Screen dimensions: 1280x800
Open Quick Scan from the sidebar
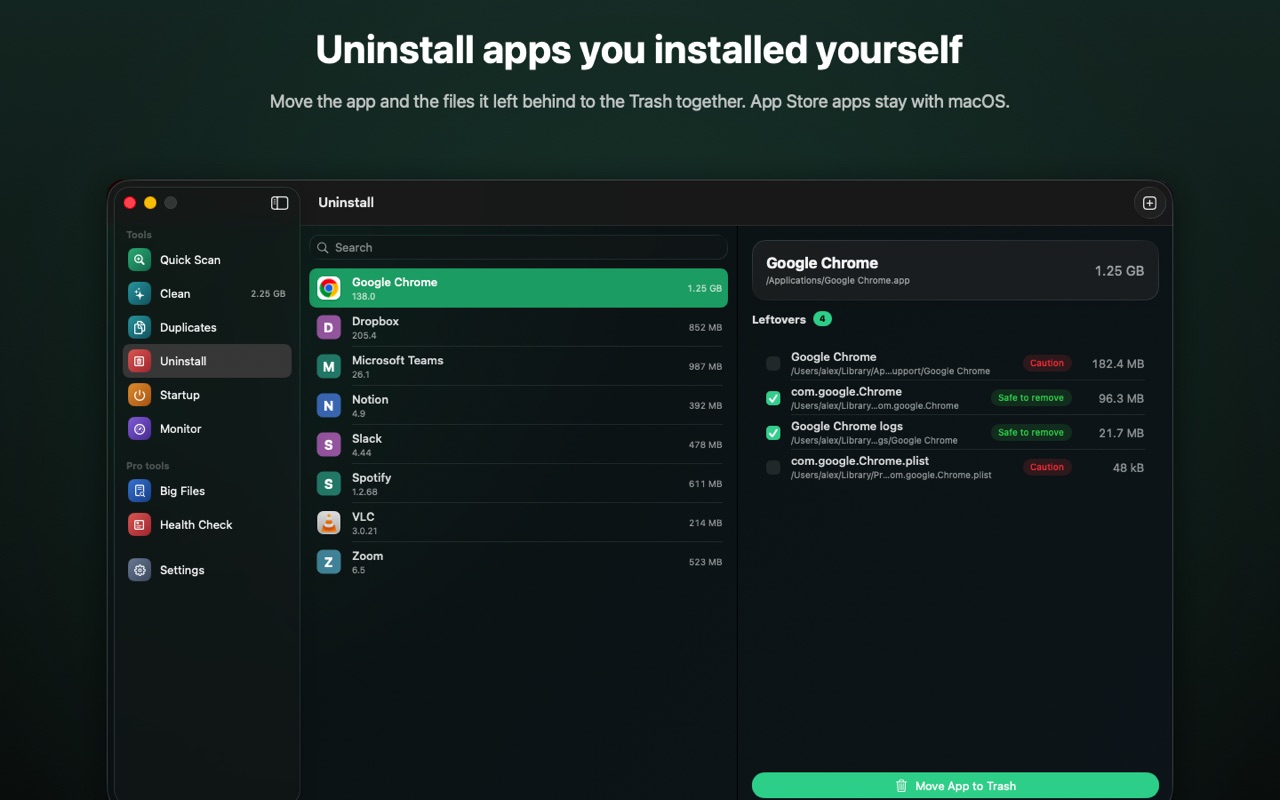tap(207, 260)
